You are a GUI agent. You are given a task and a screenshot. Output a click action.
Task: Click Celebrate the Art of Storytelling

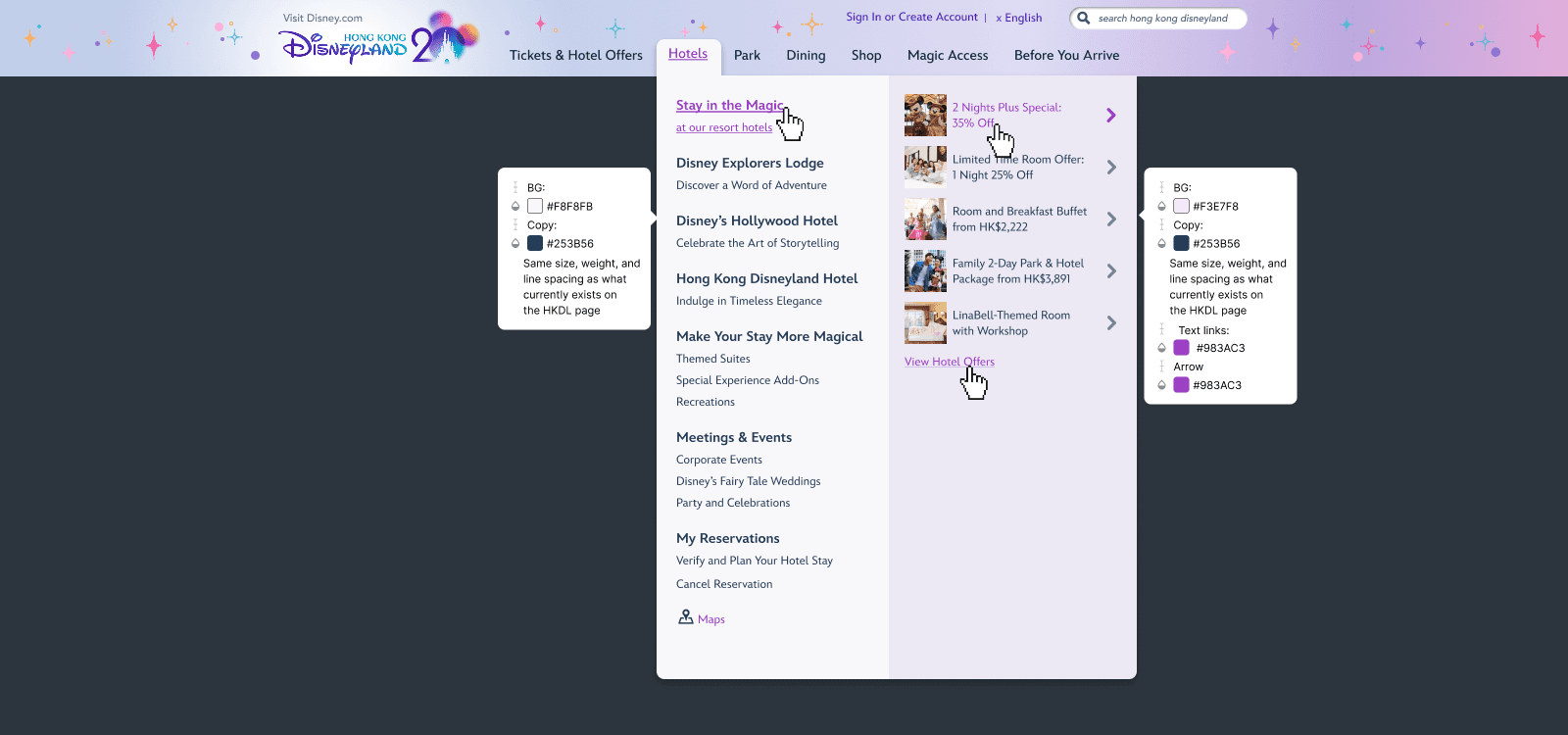(x=758, y=243)
